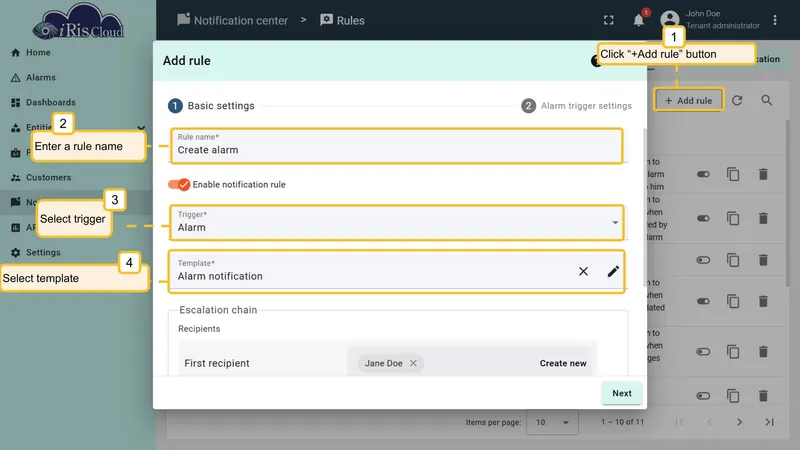The height and width of the screenshot is (450, 800).
Task: Refresh the rules list
Action: click(737, 101)
